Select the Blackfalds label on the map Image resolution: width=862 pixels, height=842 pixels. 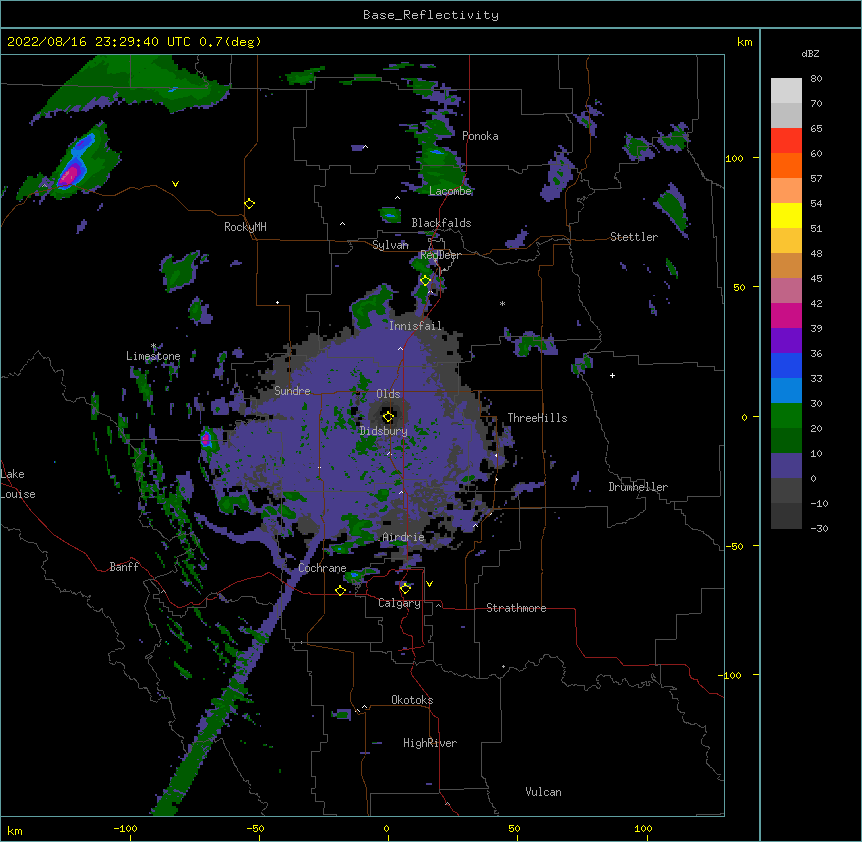point(441,223)
